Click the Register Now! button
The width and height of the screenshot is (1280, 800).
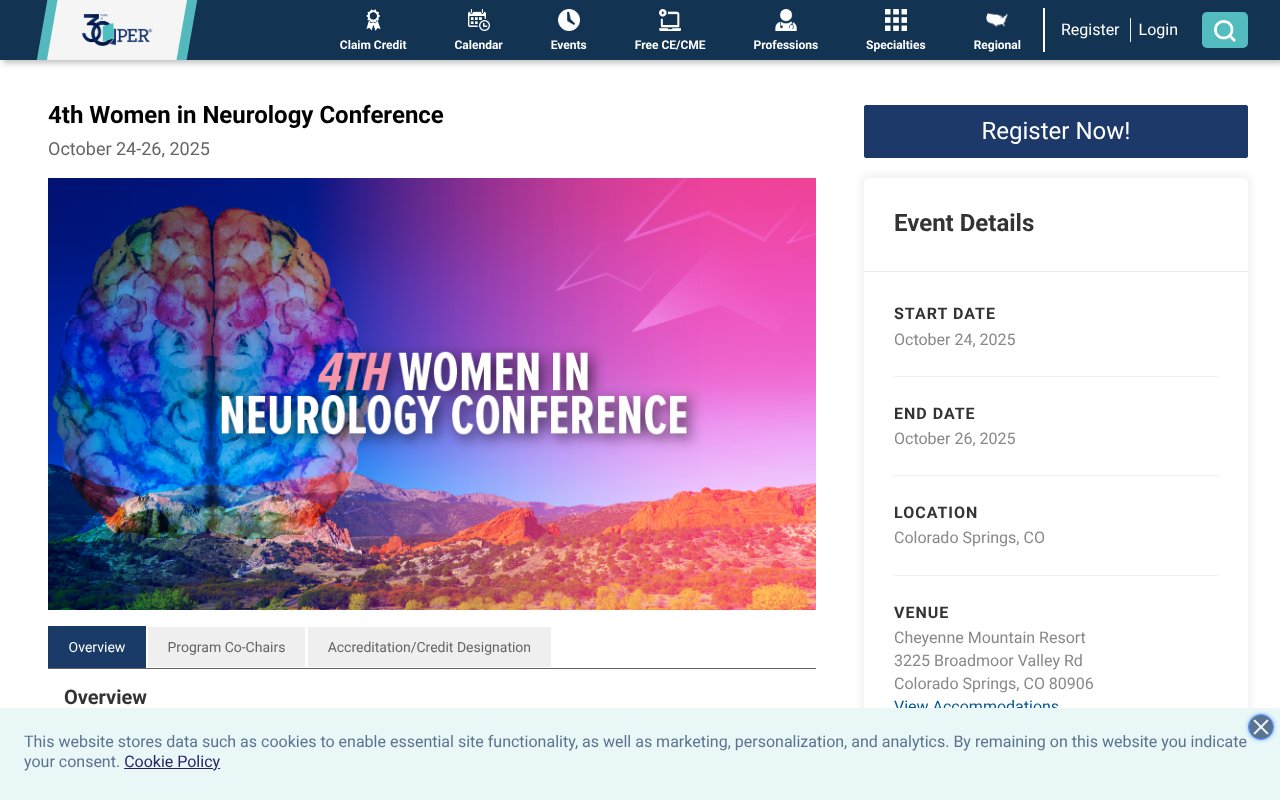click(x=1055, y=131)
